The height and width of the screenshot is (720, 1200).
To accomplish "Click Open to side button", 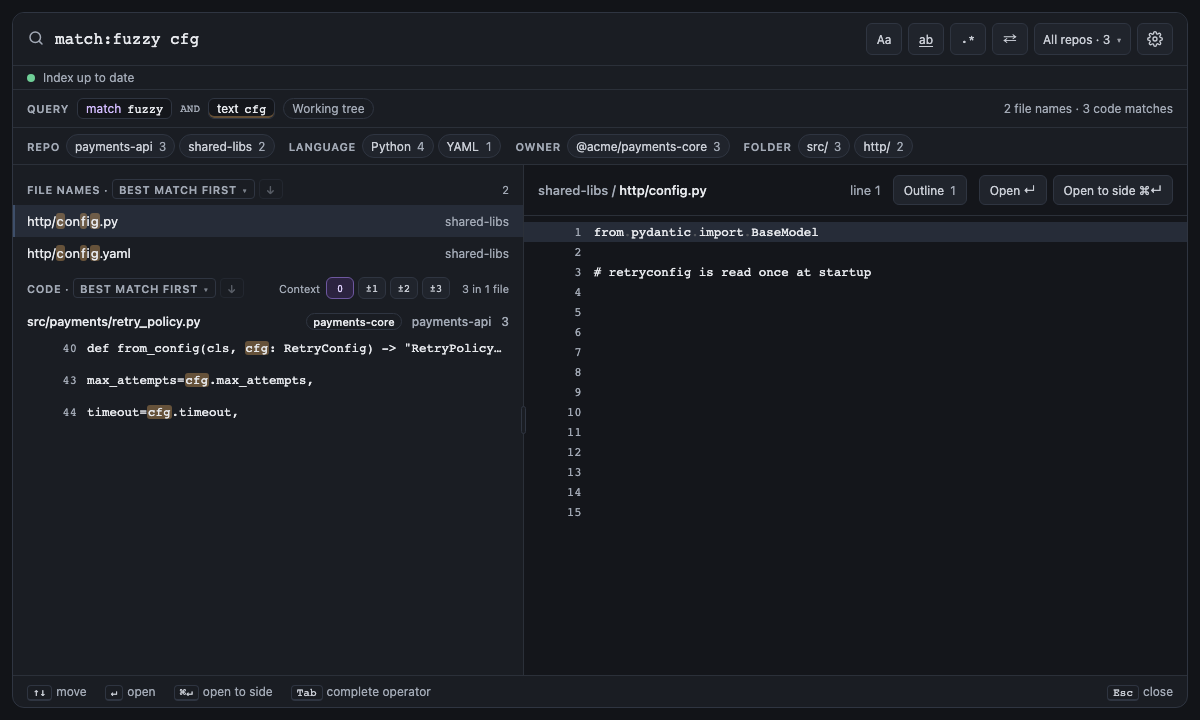I will pyautogui.click(x=1113, y=190).
